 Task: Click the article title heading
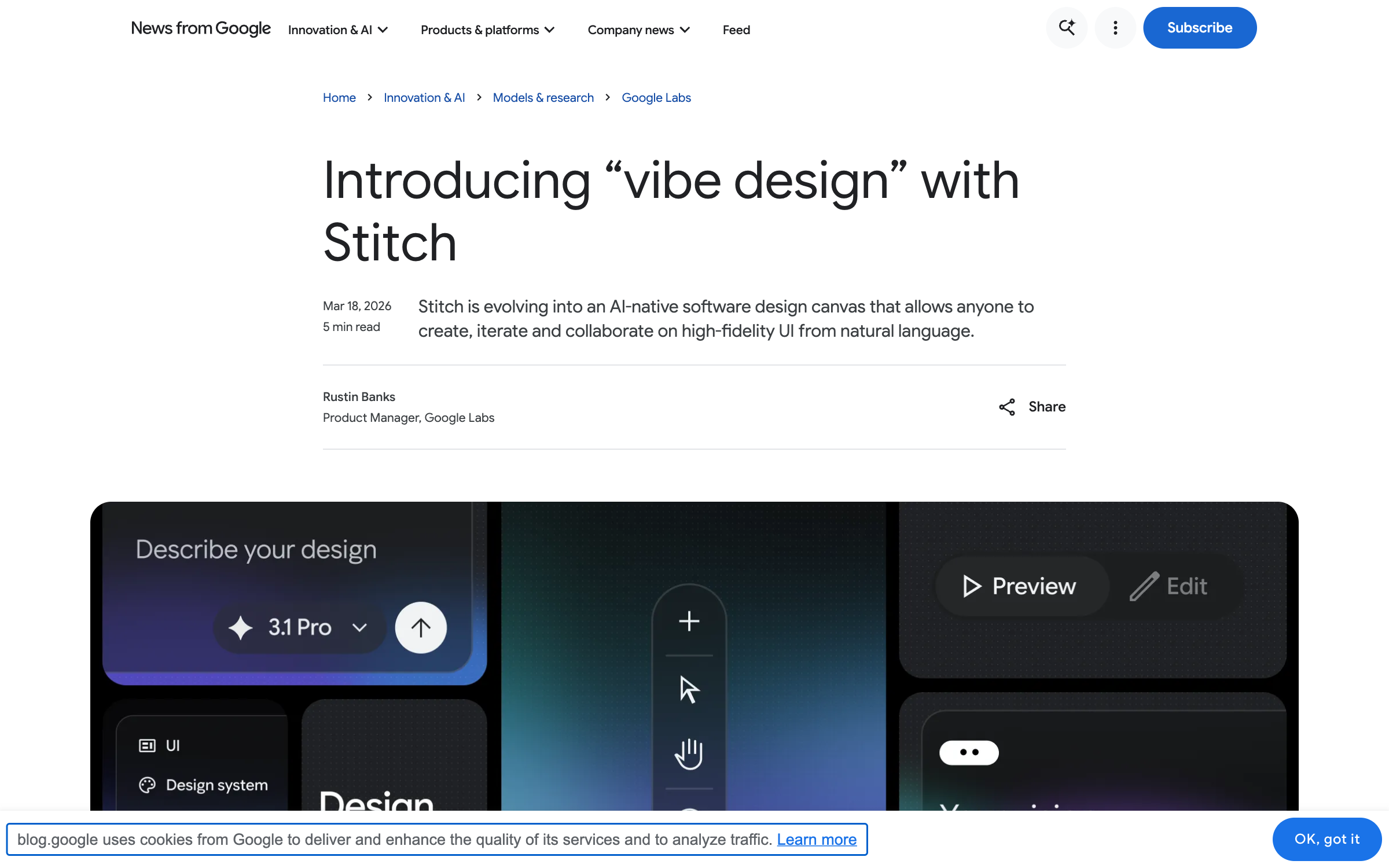[x=671, y=211]
